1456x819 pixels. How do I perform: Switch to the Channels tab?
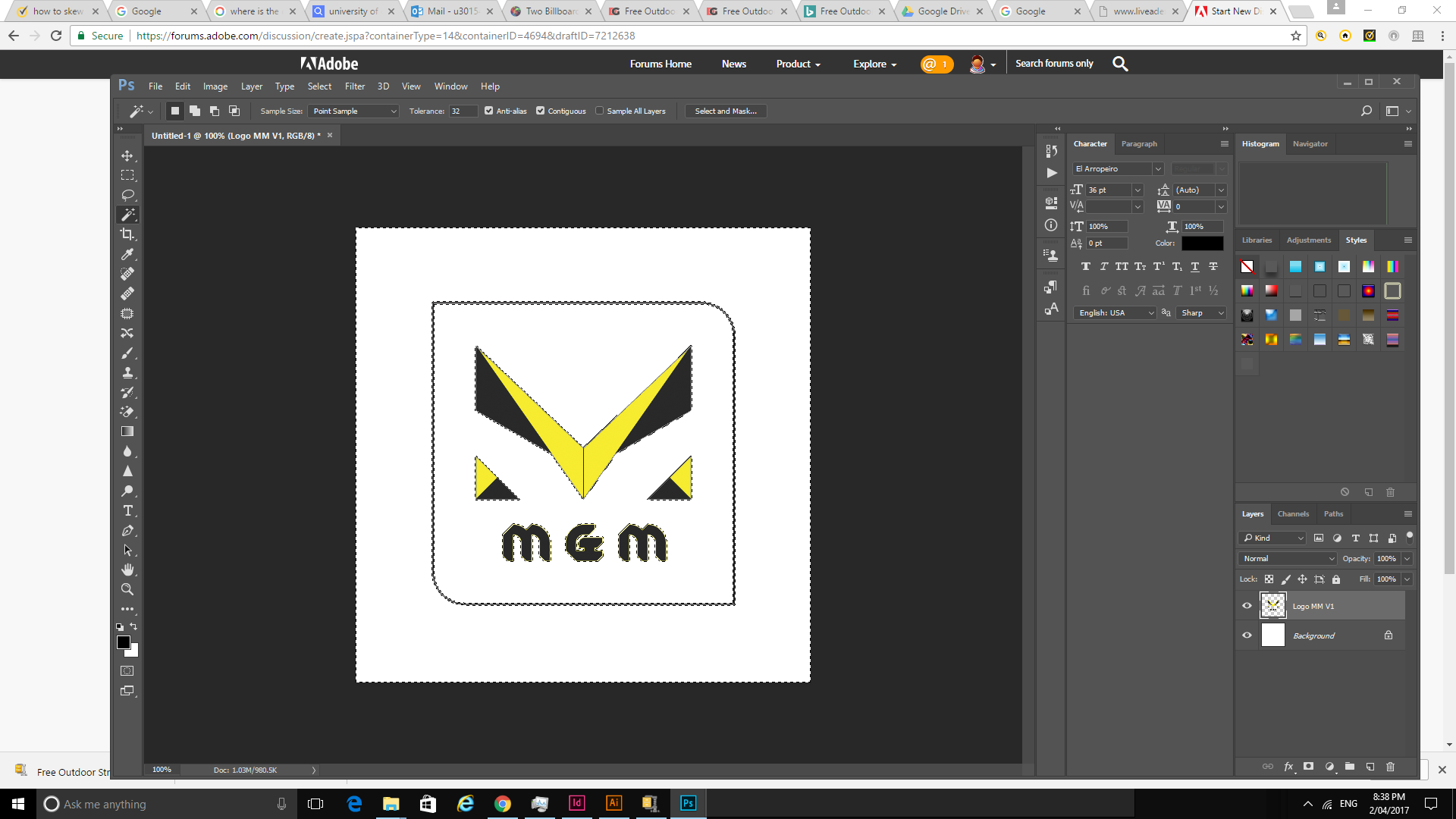(x=1293, y=514)
